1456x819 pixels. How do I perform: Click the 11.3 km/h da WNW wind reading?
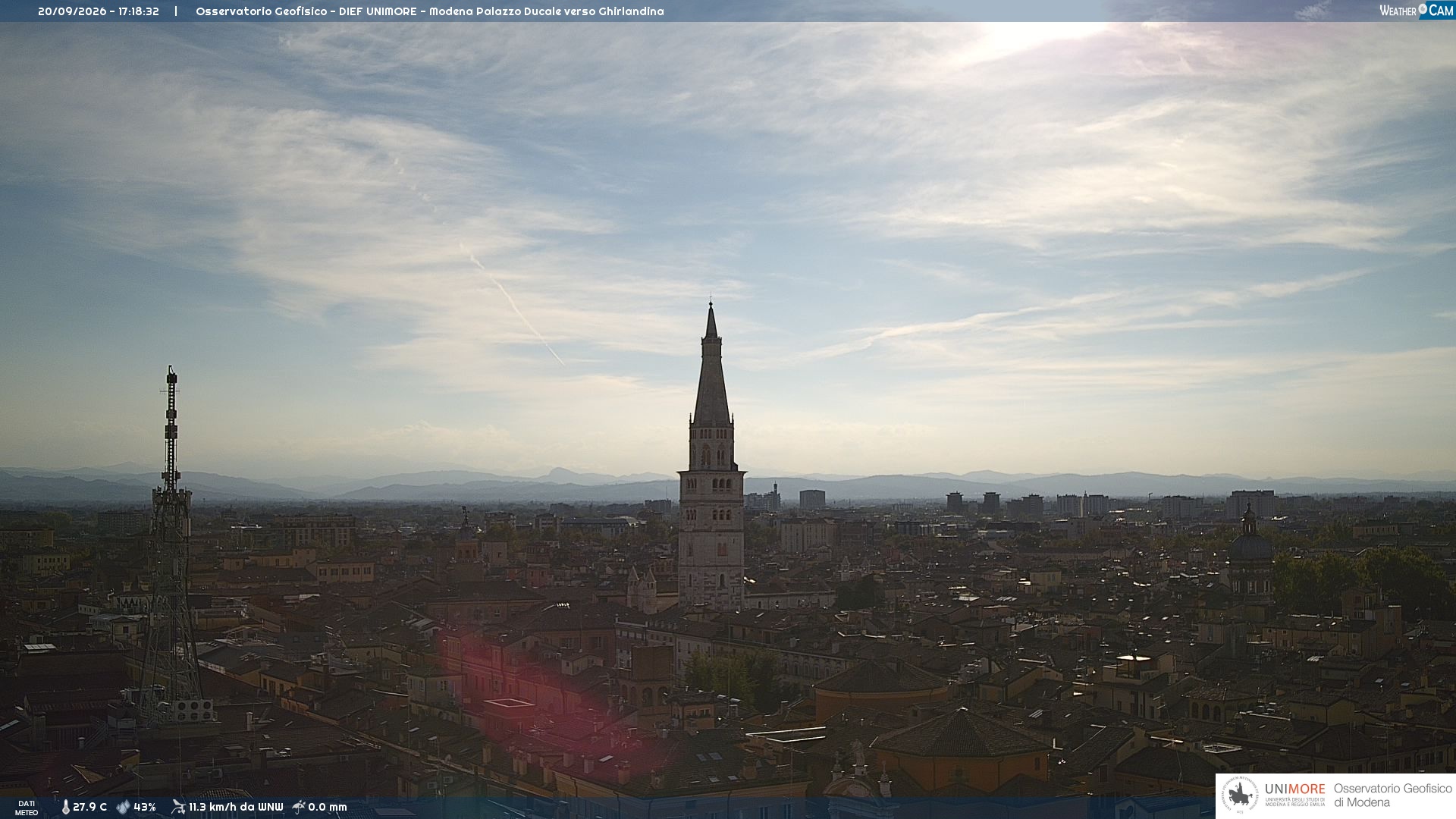(x=236, y=807)
